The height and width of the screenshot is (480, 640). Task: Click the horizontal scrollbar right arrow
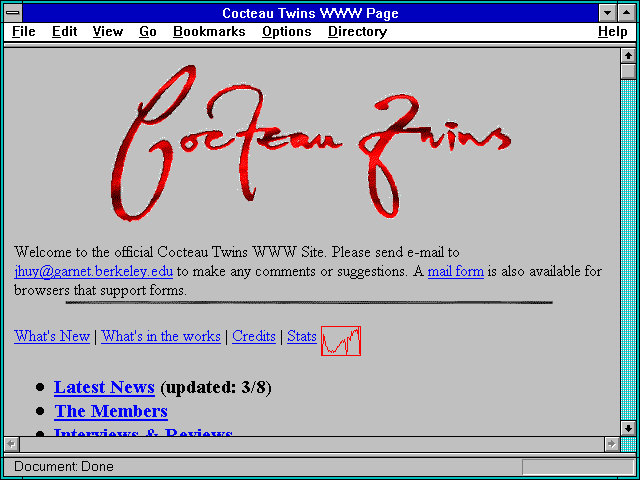[x=612, y=444]
